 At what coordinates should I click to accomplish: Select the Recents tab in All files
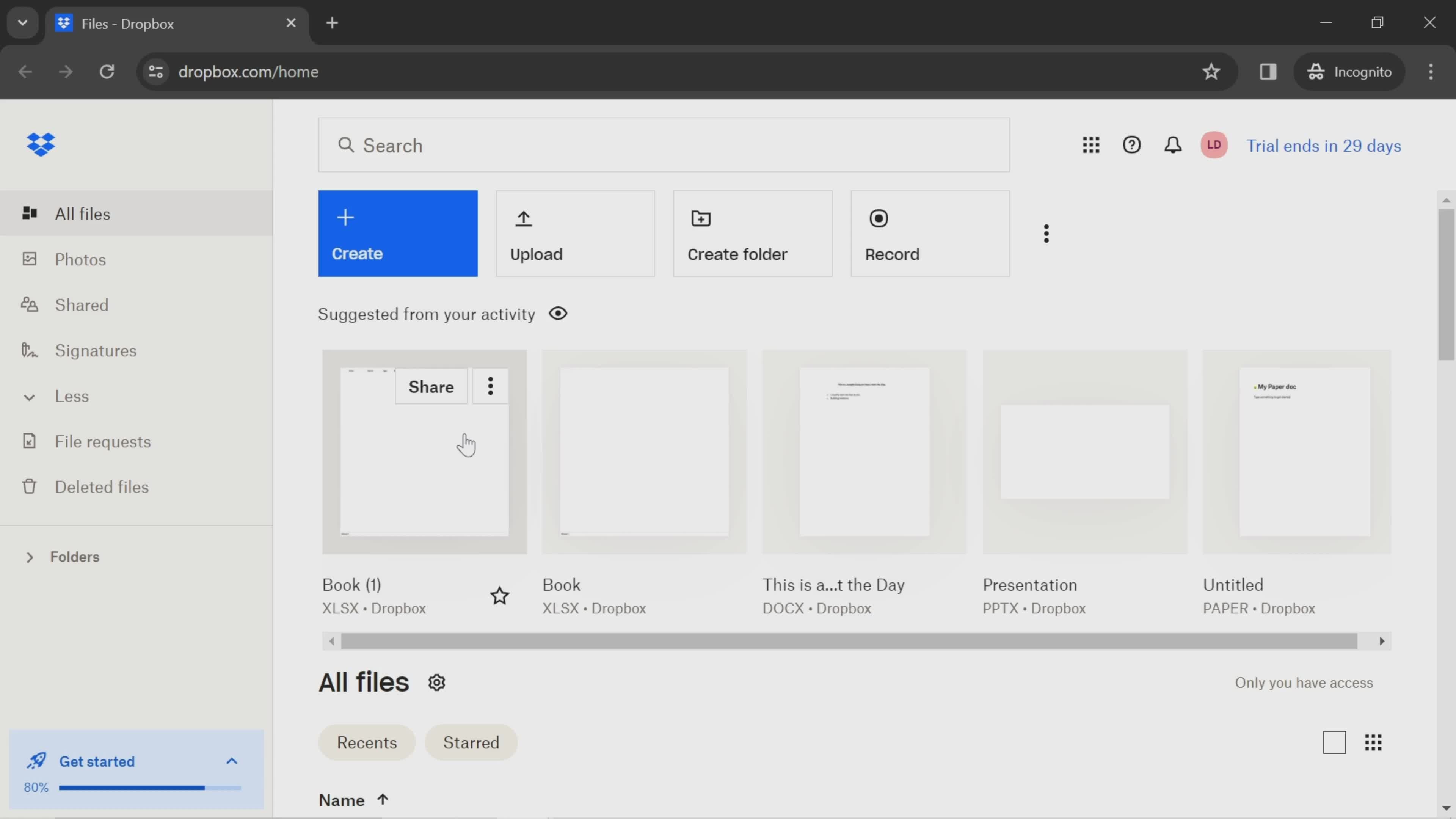[366, 742]
